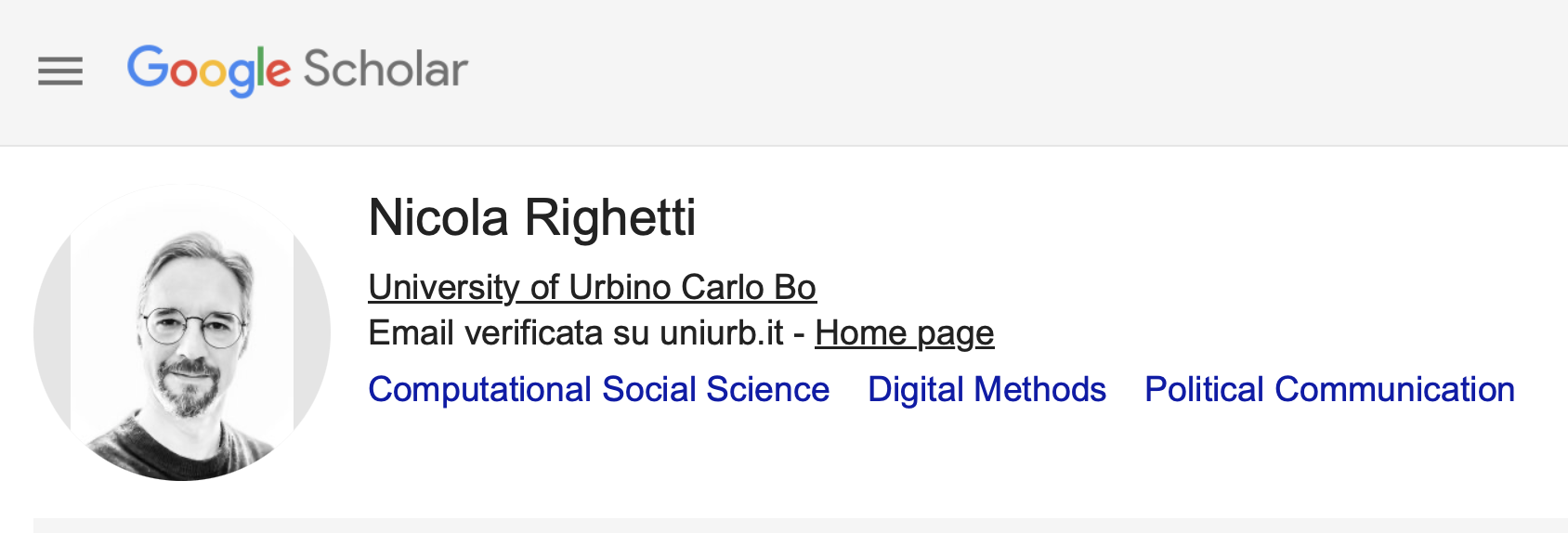The width and height of the screenshot is (1568, 533).
Task: Click the "uniurb.it" domain text
Action: click(722, 333)
